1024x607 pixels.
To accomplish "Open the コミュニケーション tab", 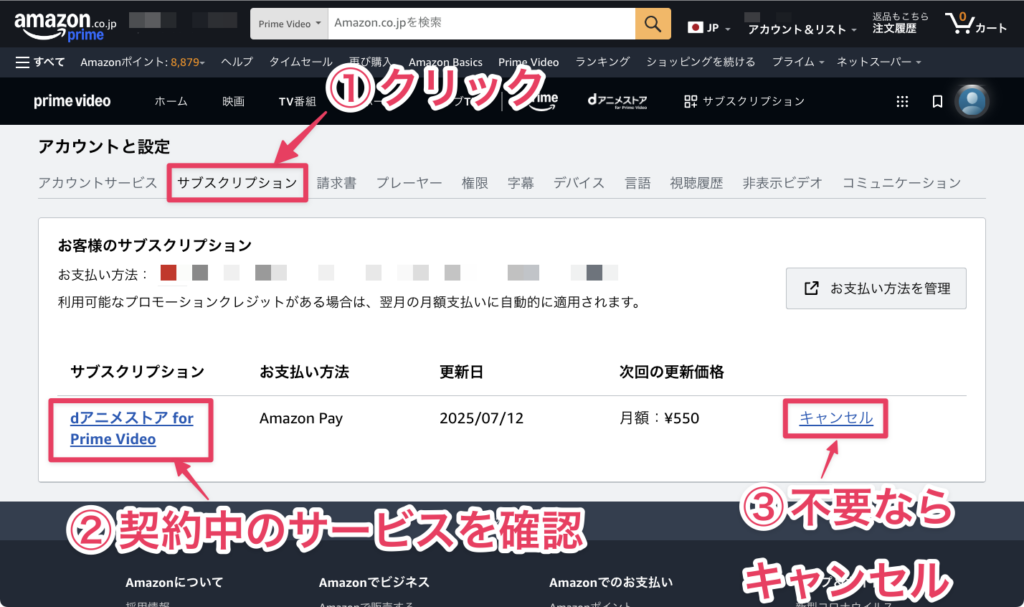I will click(901, 183).
